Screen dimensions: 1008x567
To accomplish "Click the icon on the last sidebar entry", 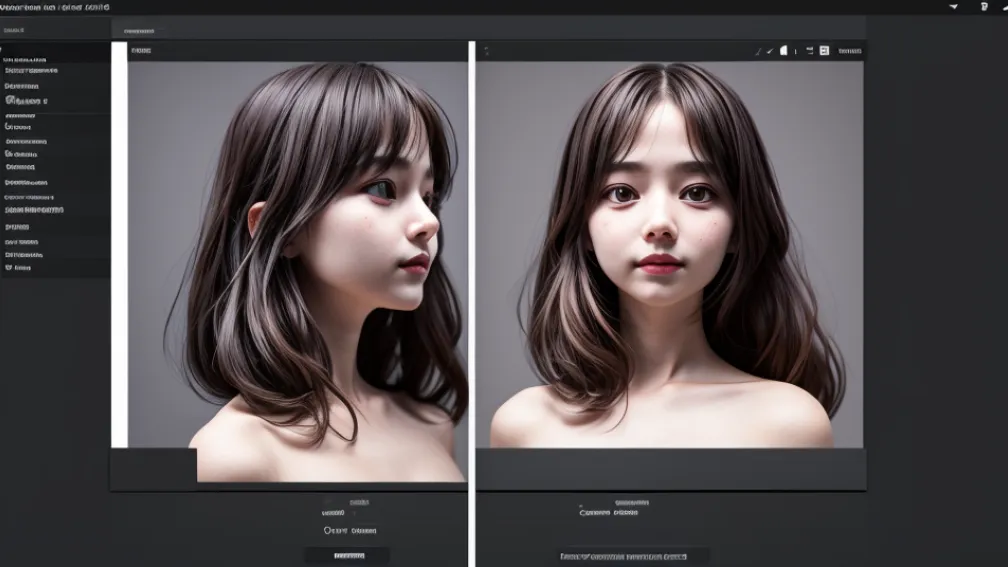I will click(x=10, y=268).
